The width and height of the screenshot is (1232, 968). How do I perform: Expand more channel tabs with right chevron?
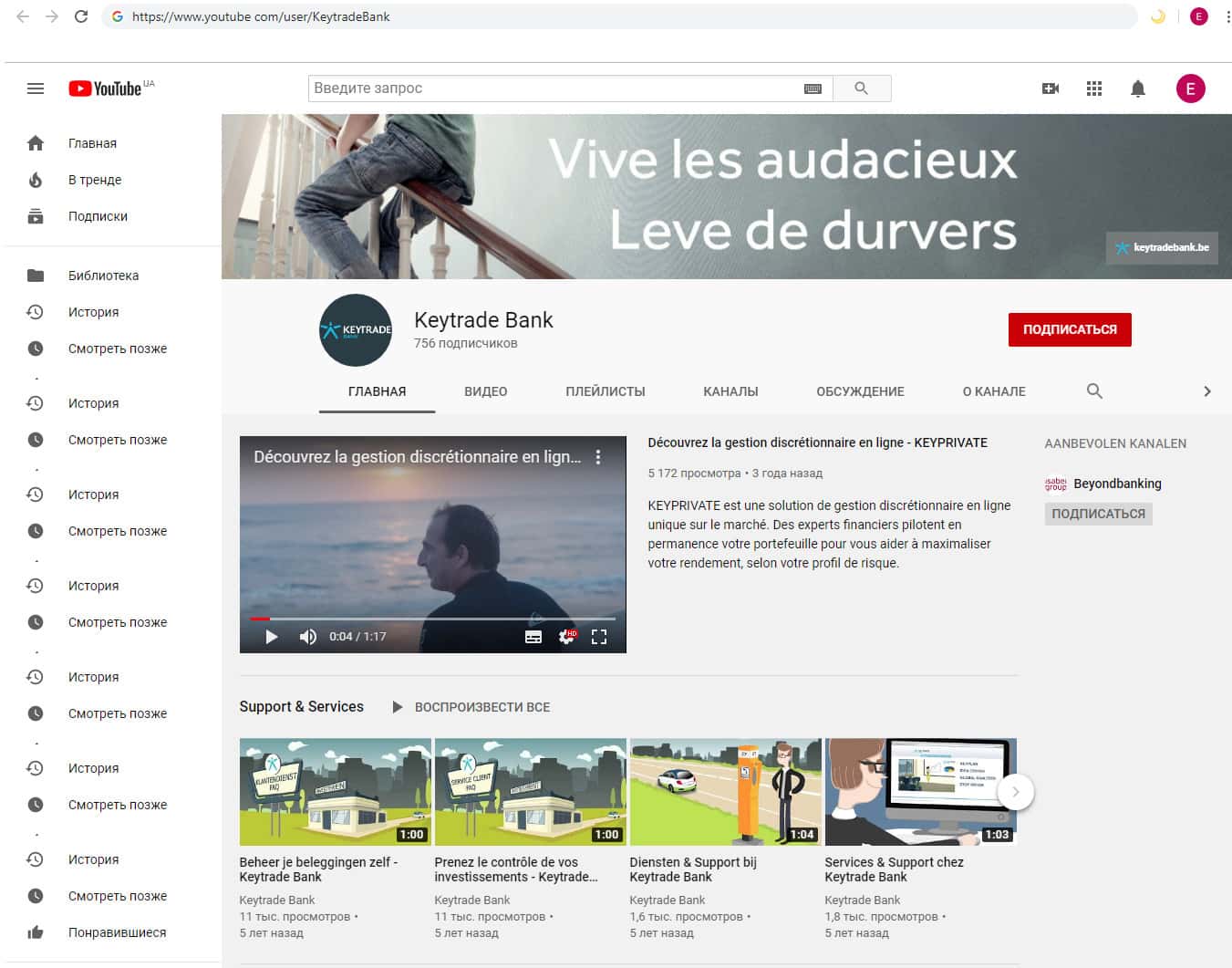1206,391
